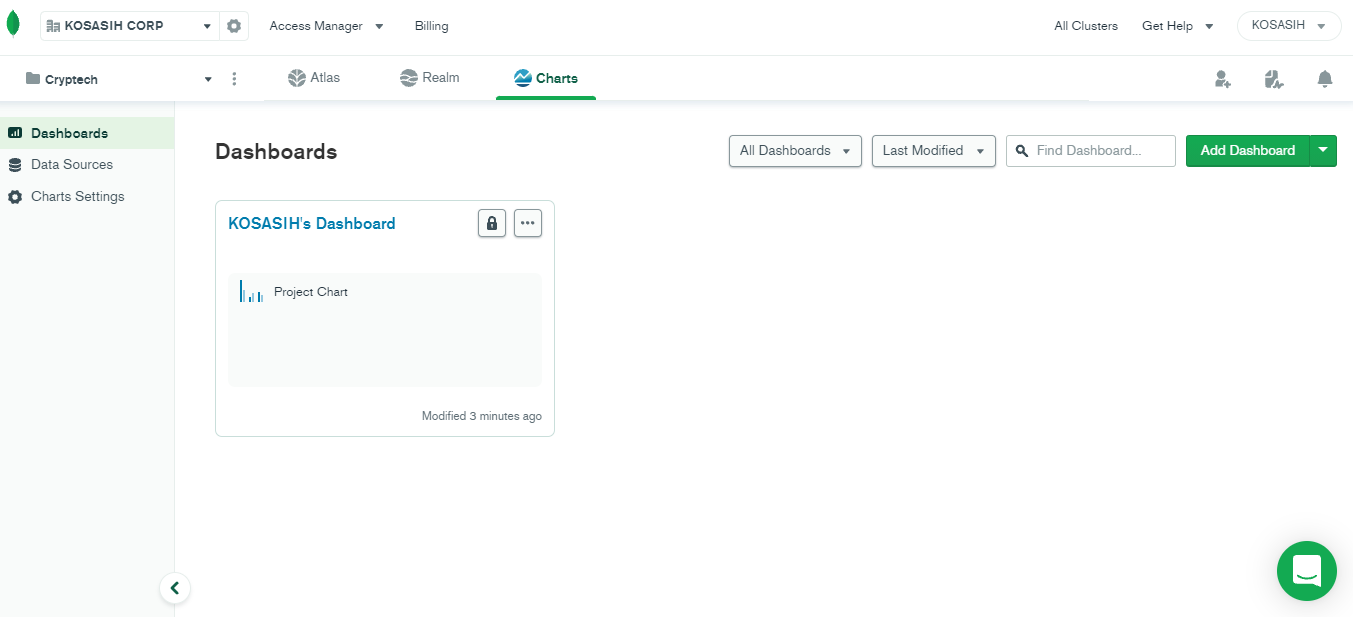The height and width of the screenshot is (617, 1353).
Task: Click the 'Modified 3 minutes ago' text
Action: pos(482,416)
